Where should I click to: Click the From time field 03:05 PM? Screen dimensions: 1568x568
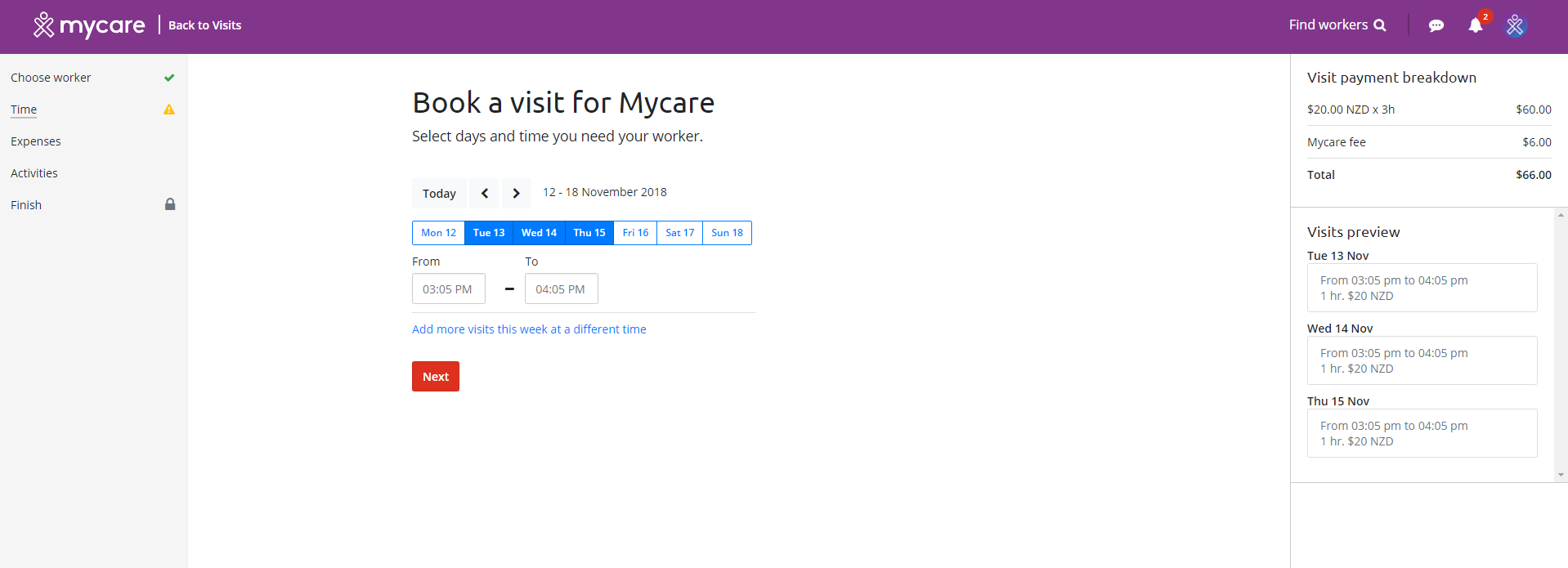coord(449,288)
